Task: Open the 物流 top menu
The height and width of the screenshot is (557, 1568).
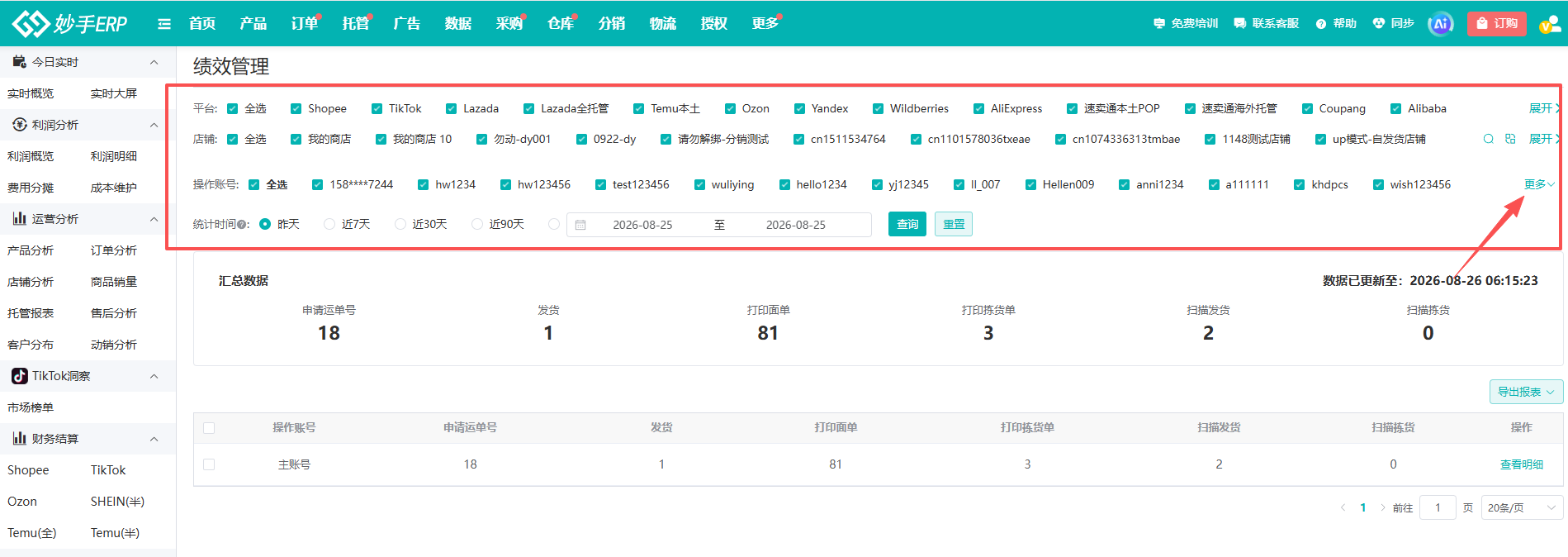Action: pos(663,23)
